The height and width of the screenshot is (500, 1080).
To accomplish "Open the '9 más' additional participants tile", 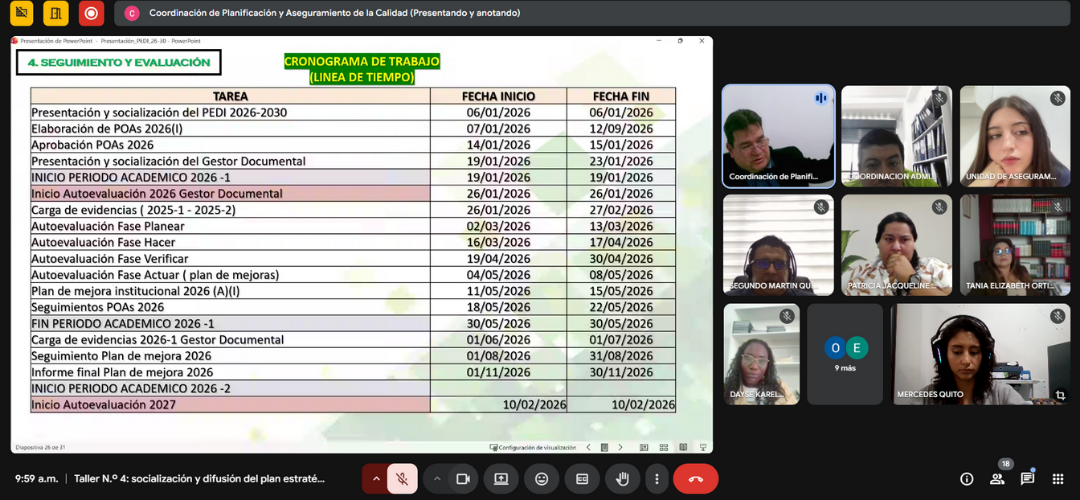I will pos(845,354).
